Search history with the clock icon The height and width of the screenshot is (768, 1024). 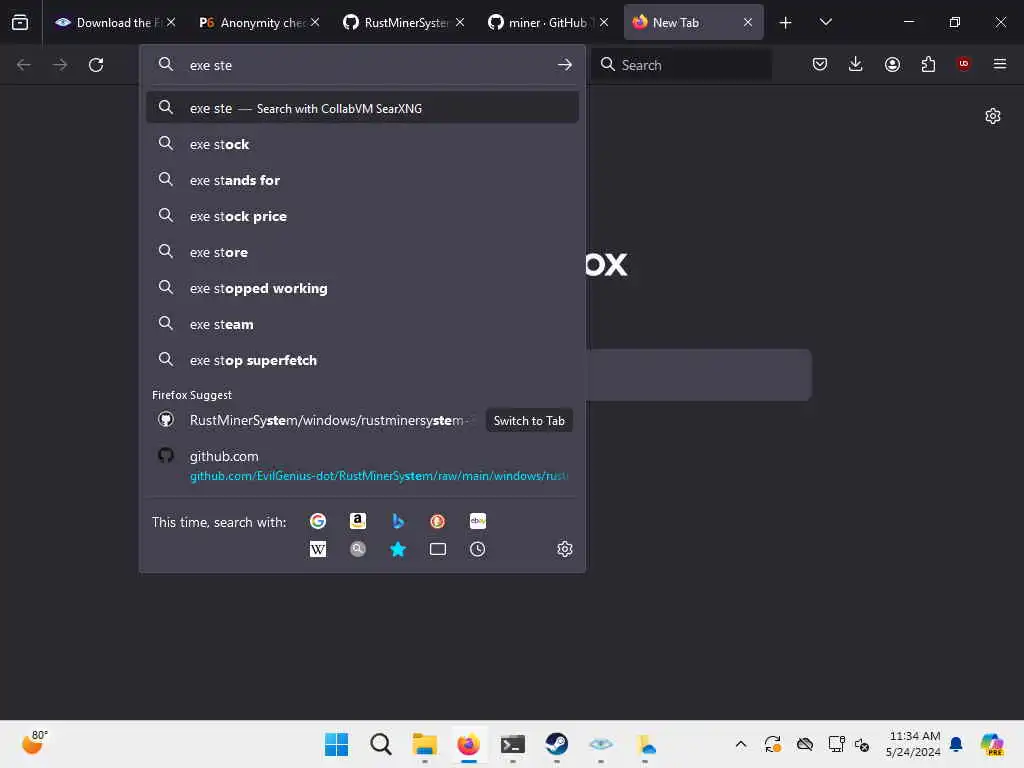click(478, 549)
